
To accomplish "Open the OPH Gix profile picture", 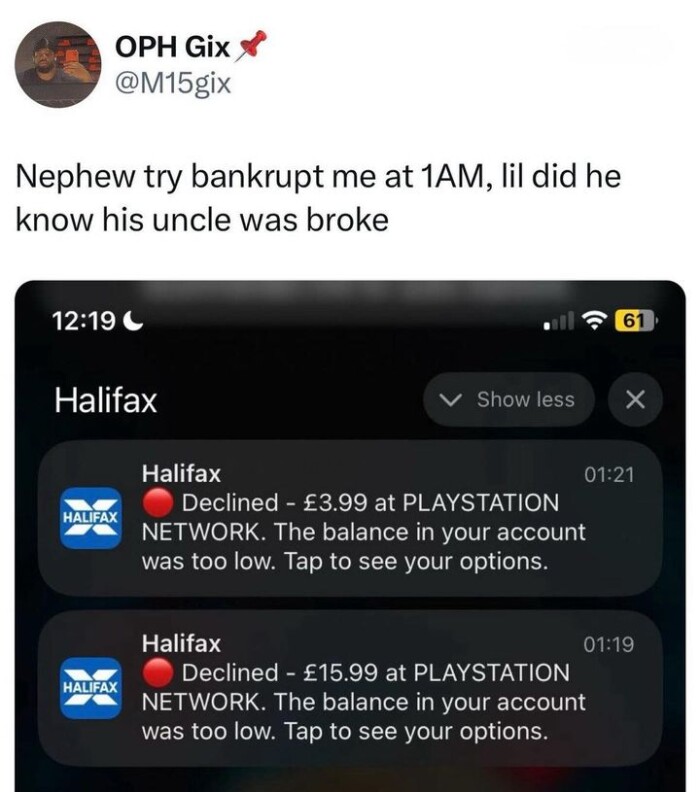I will 58,64.
